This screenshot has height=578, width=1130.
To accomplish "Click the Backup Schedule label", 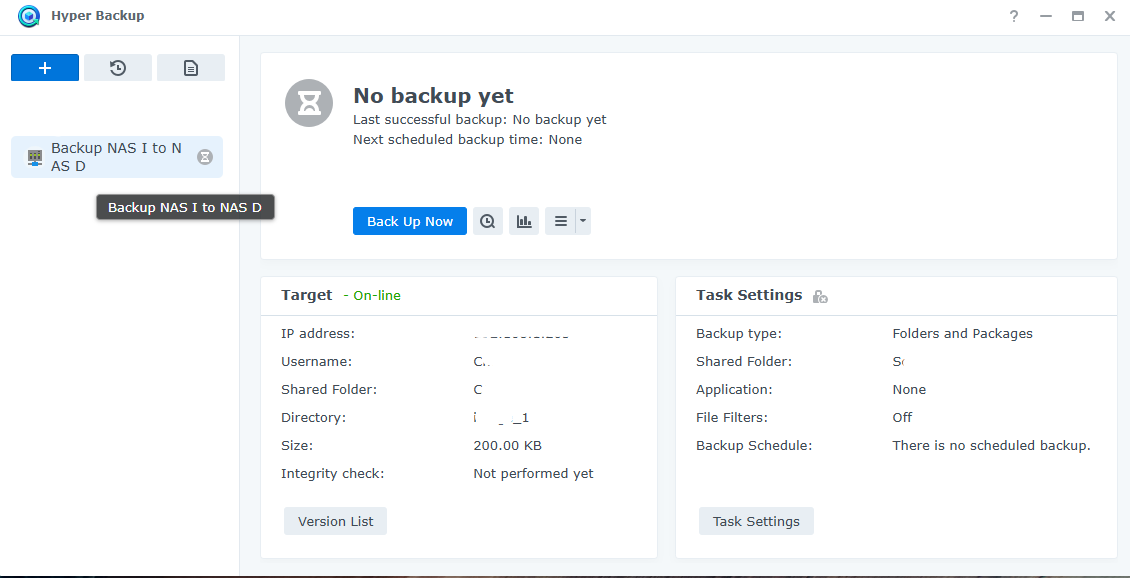I will (x=754, y=445).
